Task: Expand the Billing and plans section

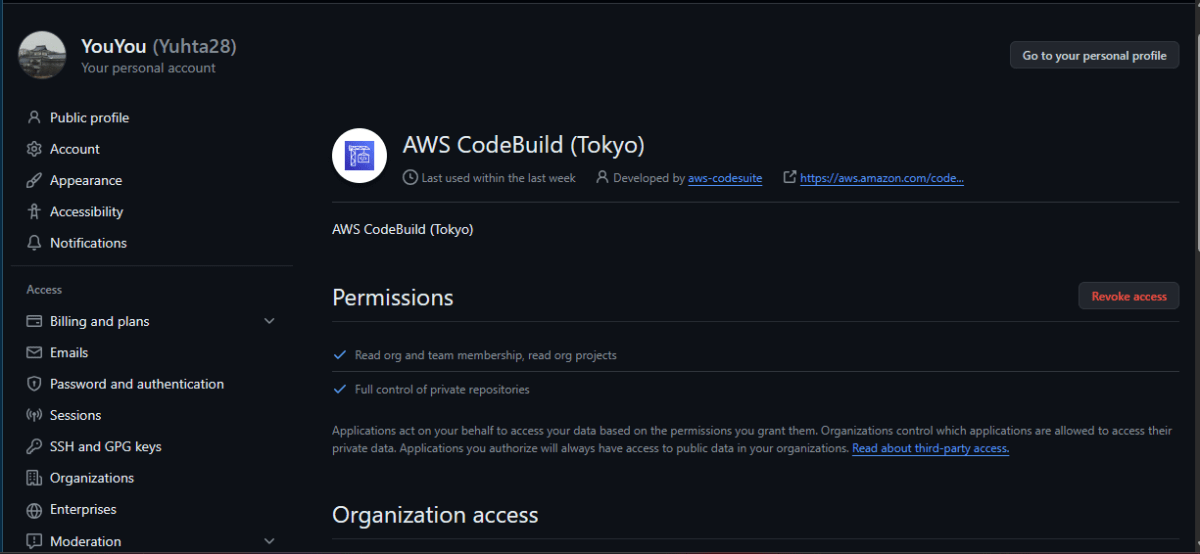Action: (x=268, y=321)
